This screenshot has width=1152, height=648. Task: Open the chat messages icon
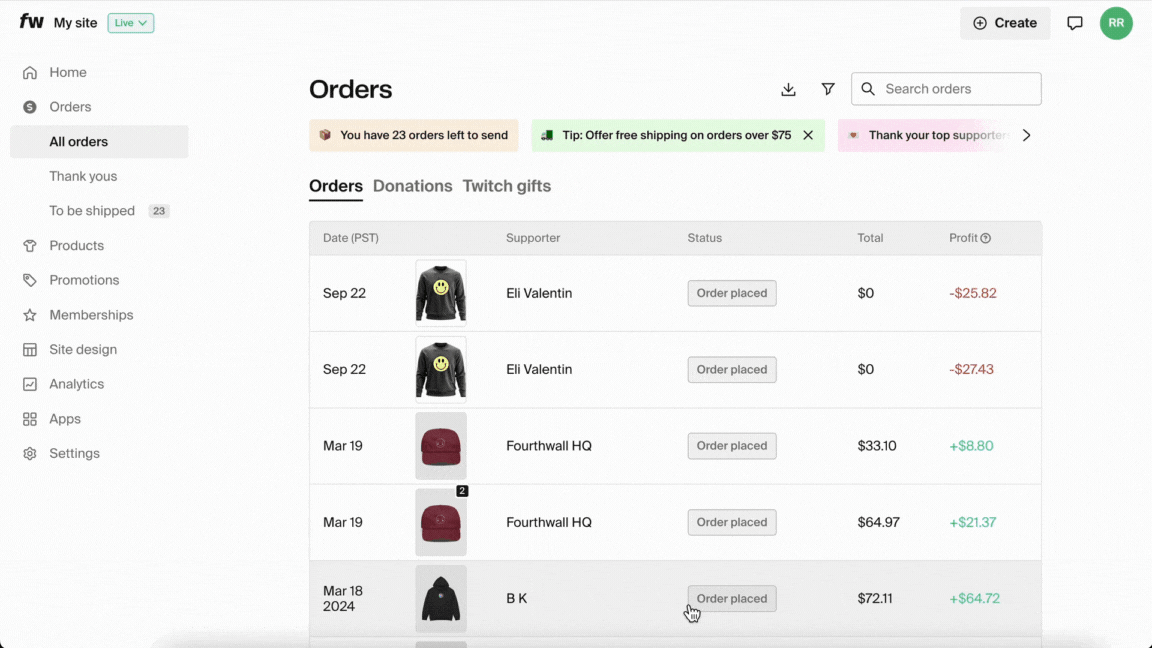1074,23
